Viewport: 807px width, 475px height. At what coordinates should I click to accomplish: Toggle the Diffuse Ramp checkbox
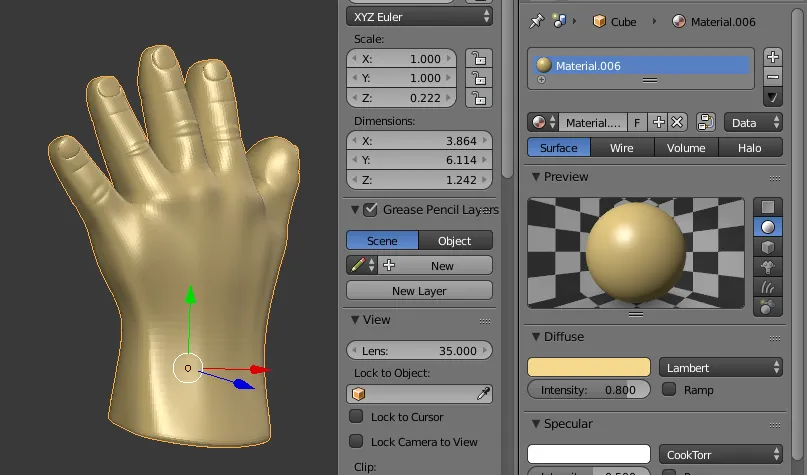[x=669, y=390]
